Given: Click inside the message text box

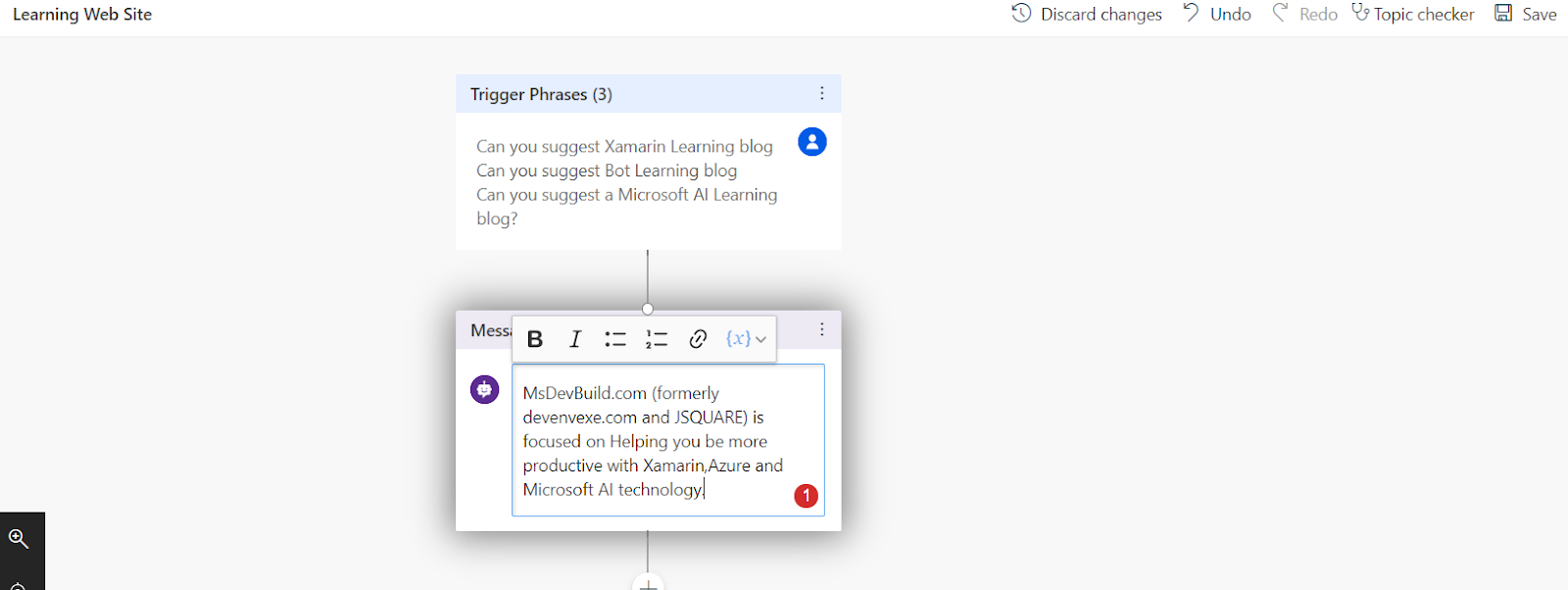Looking at the screenshot, I should (668, 440).
